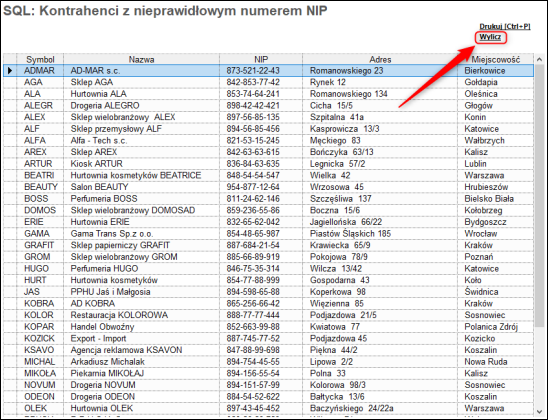Click the Kiosk ARTUR cell
Screen dimensions: 548x420
142,164
